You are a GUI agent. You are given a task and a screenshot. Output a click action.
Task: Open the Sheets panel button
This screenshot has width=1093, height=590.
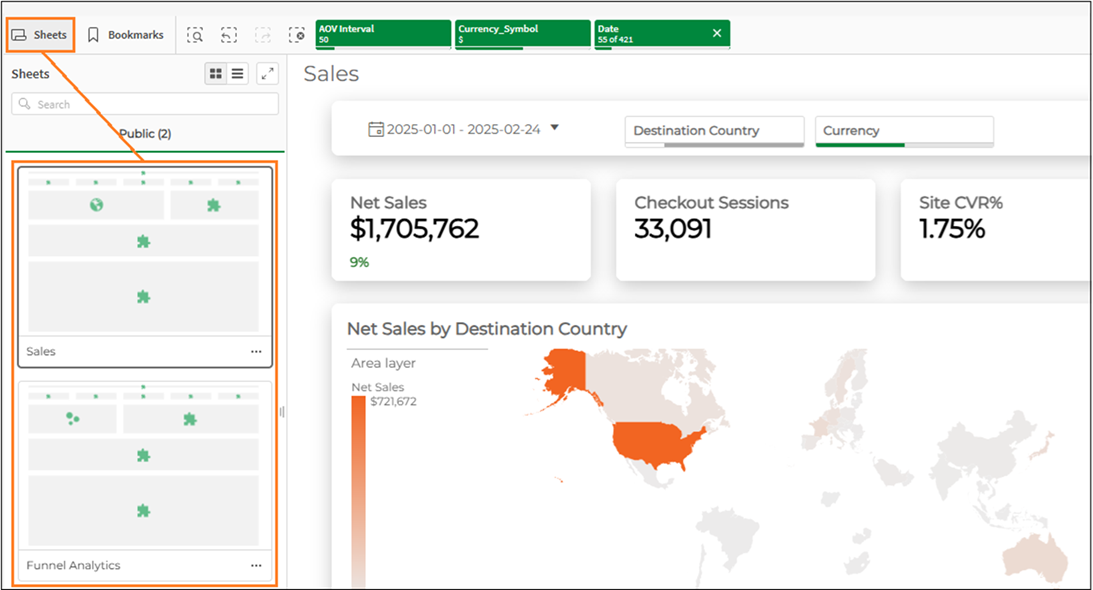point(40,35)
